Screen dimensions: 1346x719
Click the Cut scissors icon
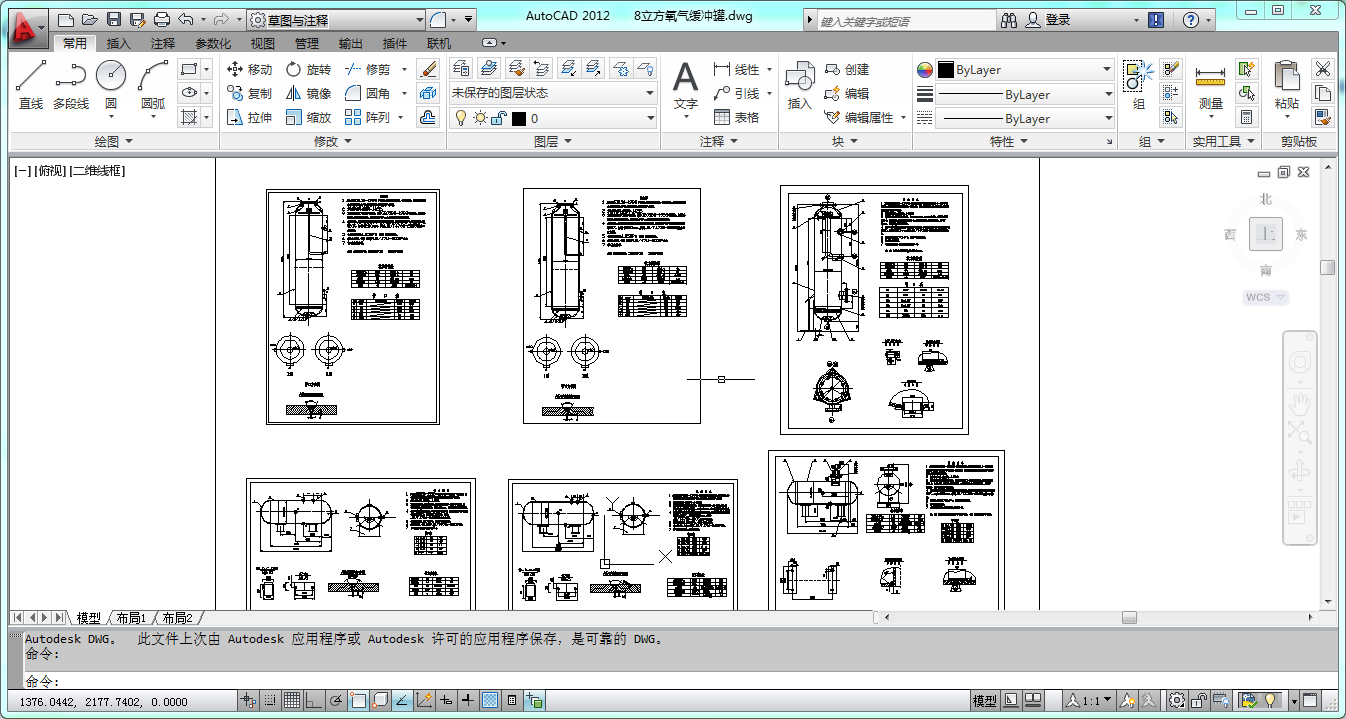pyautogui.click(x=1323, y=69)
